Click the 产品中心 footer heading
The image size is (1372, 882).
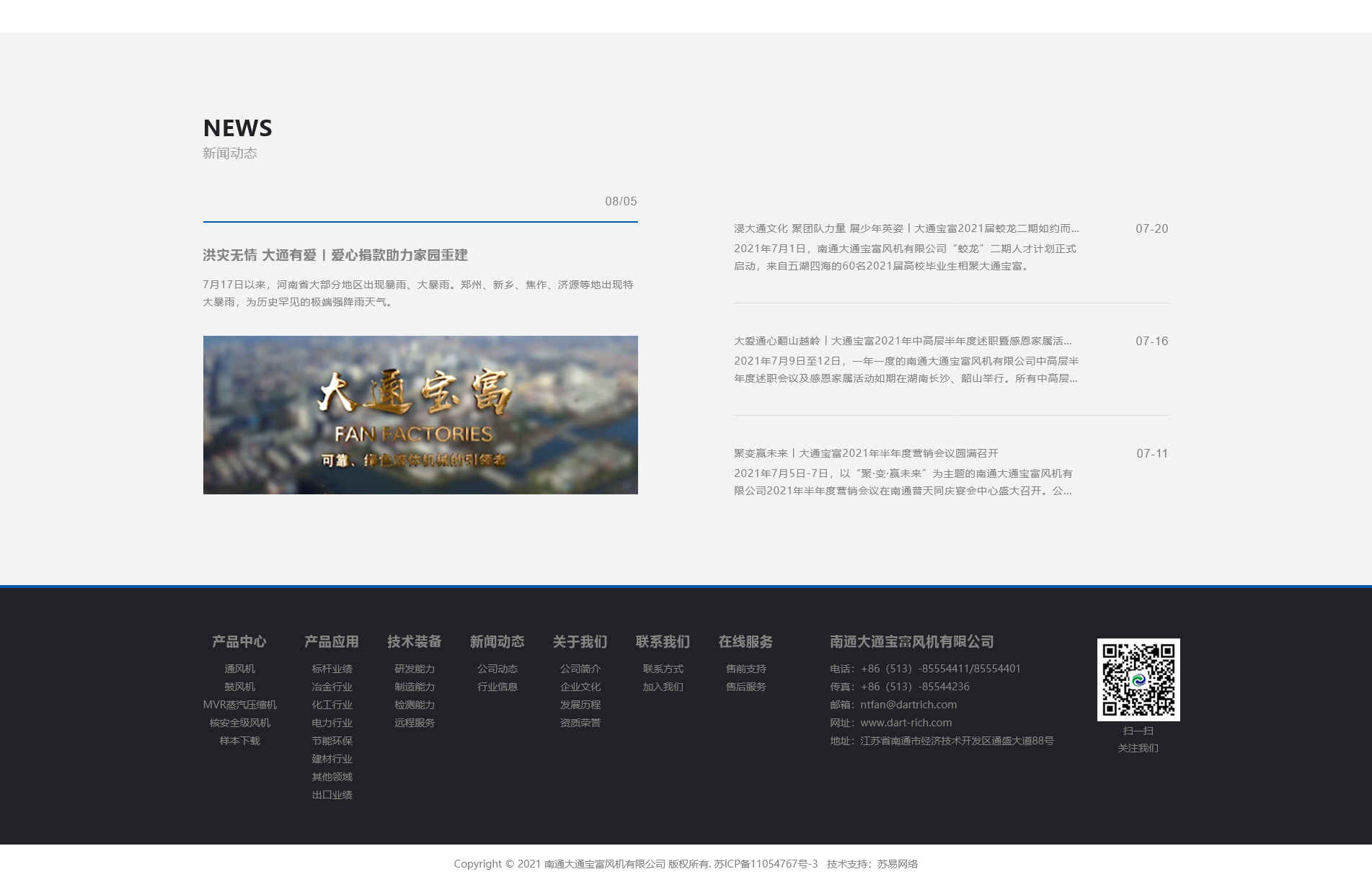(239, 641)
